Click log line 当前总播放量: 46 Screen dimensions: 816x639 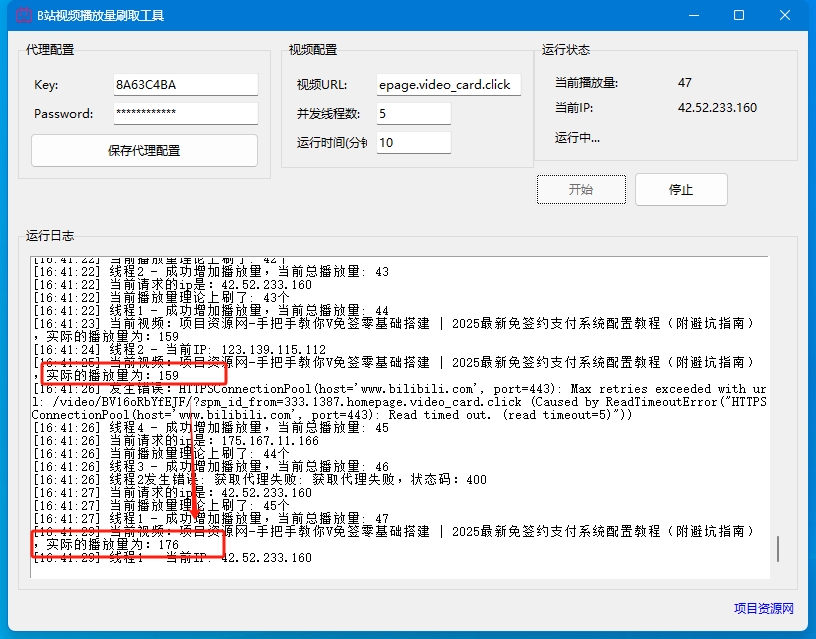(211, 467)
